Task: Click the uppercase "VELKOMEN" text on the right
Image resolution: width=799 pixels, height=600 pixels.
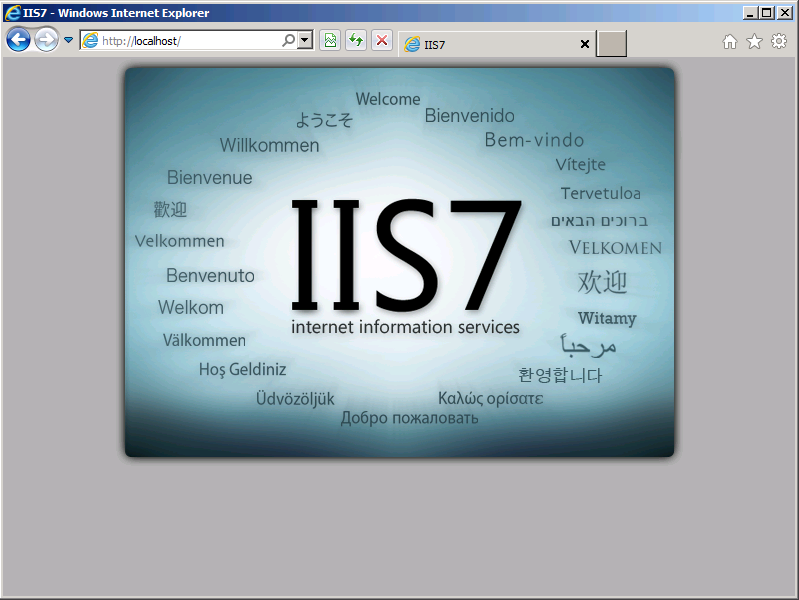Action: click(616, 248)
